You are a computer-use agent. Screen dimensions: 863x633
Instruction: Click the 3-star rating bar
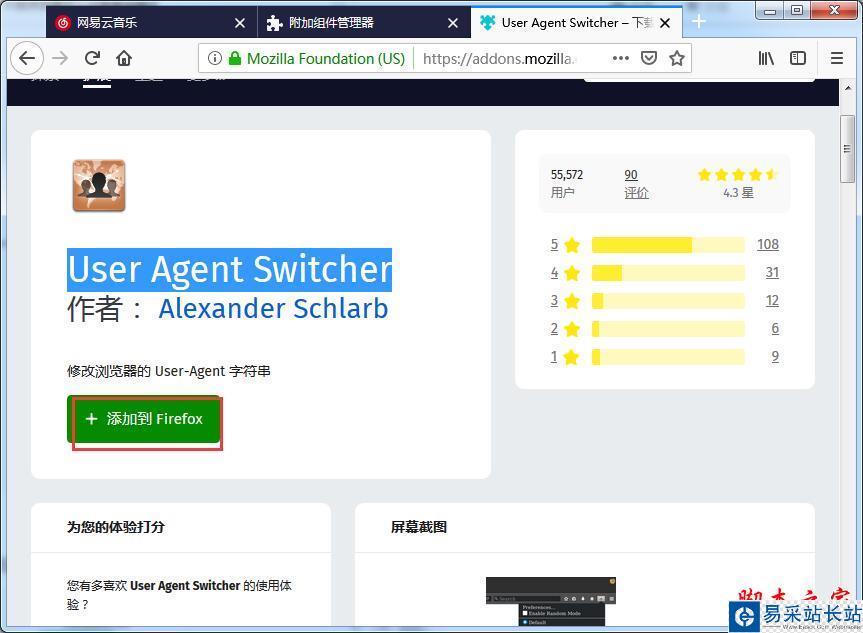point(668,301)
